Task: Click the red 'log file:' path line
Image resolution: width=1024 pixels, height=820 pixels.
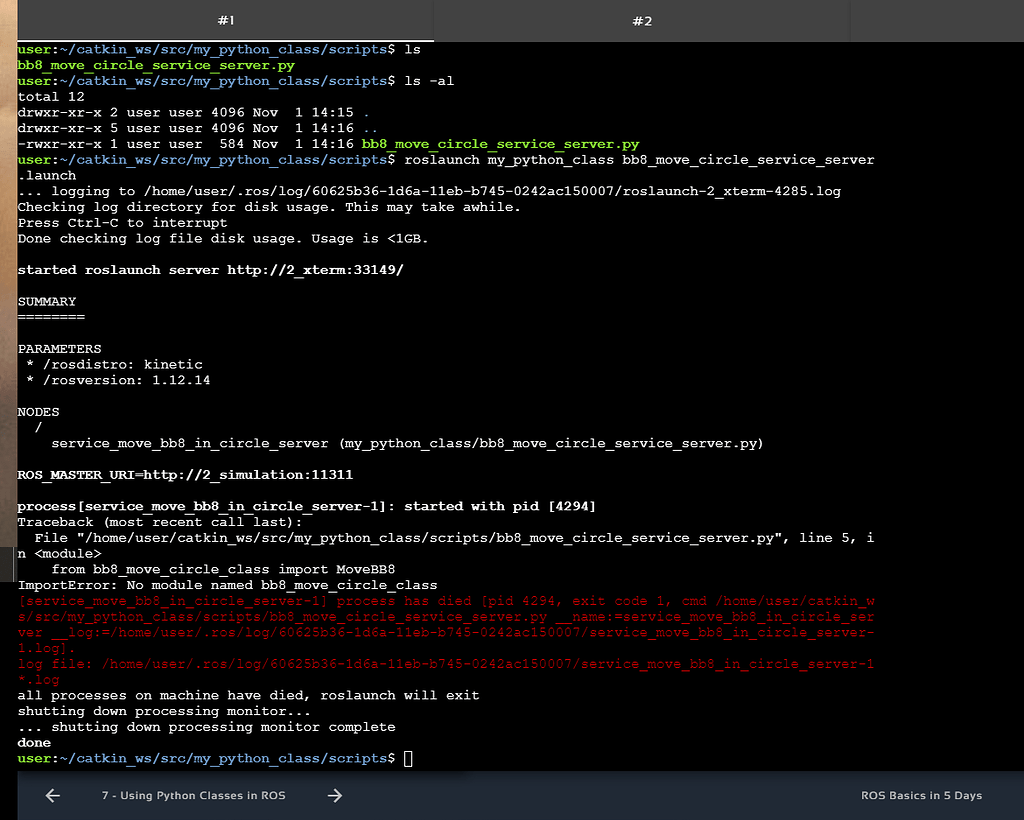Action: 445,664
